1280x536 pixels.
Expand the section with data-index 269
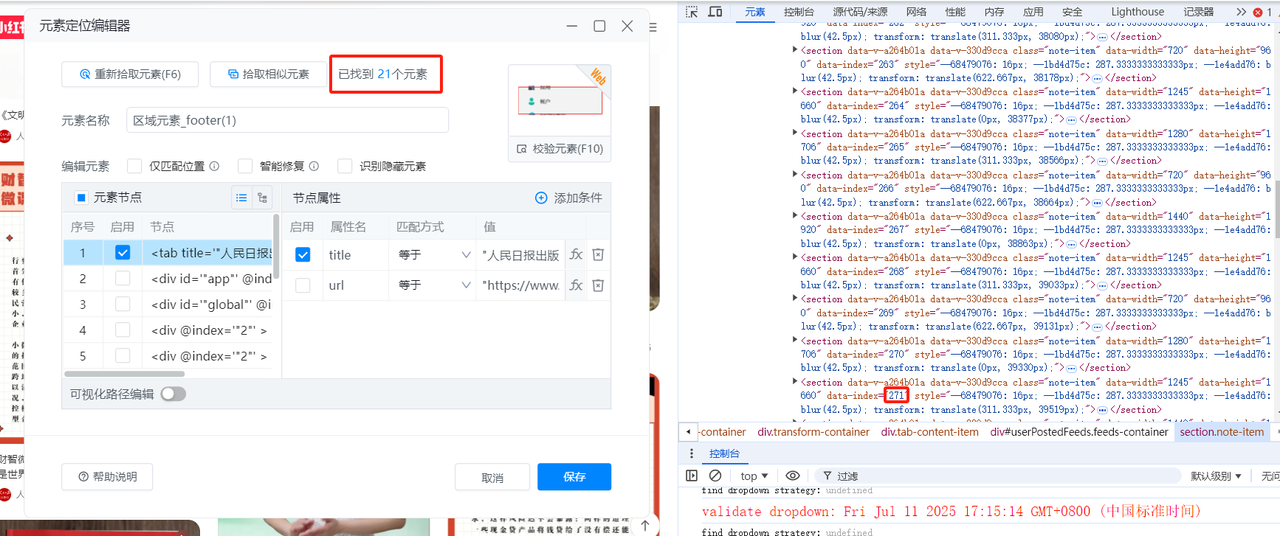[x=796, y=299]
